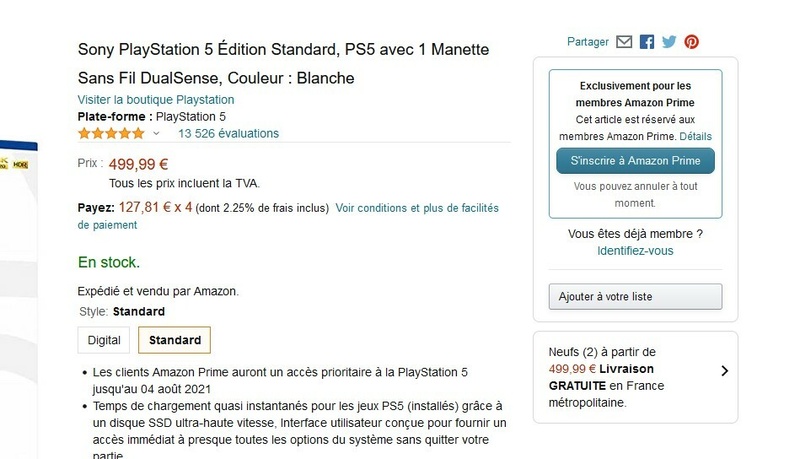Viewport: 800px width, 459px height.
Task: Share the product by email icon
Action: pyautogui.click(x=625, y=42)
